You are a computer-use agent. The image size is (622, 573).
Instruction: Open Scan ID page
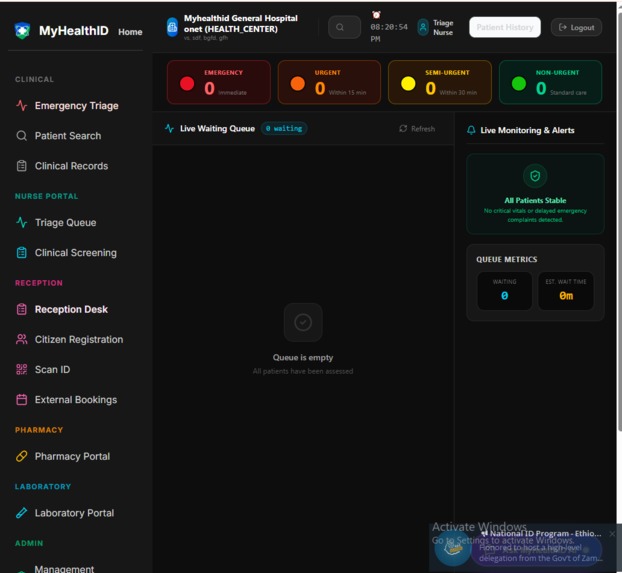point(52,369)
